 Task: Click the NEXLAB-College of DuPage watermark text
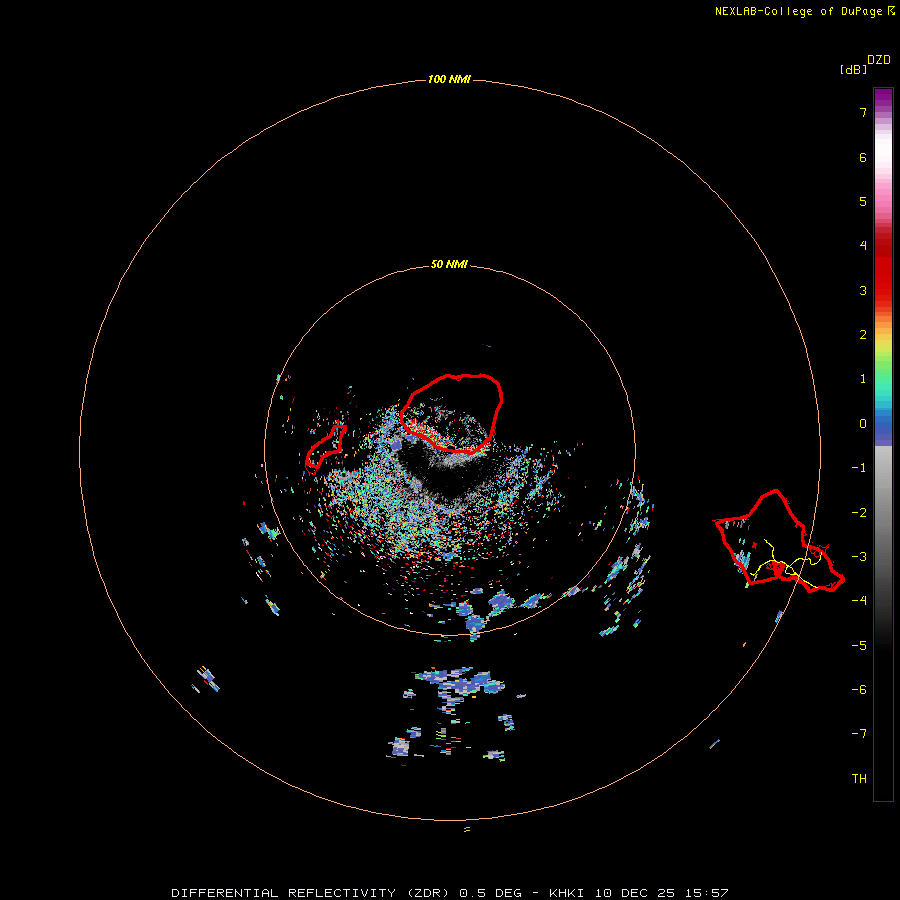(x=804, y=11)
